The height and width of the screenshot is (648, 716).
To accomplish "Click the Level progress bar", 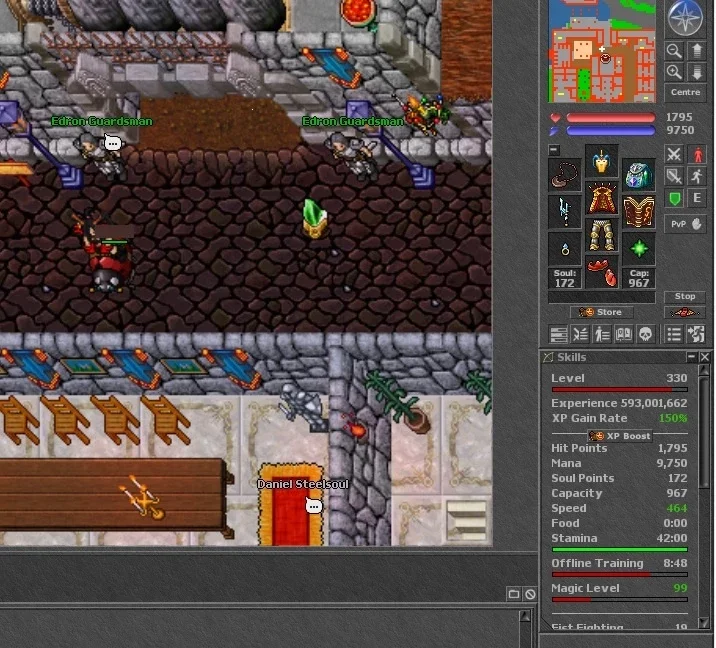I will 620,390.
